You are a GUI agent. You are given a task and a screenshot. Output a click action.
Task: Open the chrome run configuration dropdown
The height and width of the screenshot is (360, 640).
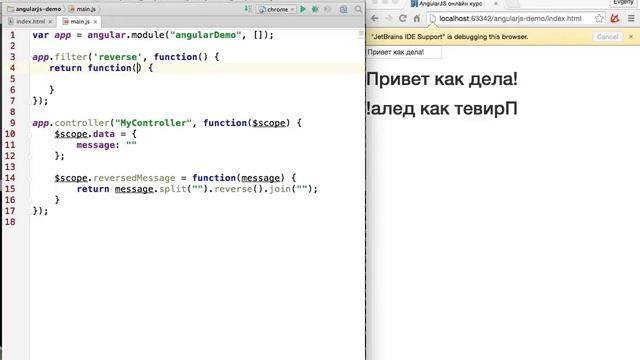pos(276,9)
